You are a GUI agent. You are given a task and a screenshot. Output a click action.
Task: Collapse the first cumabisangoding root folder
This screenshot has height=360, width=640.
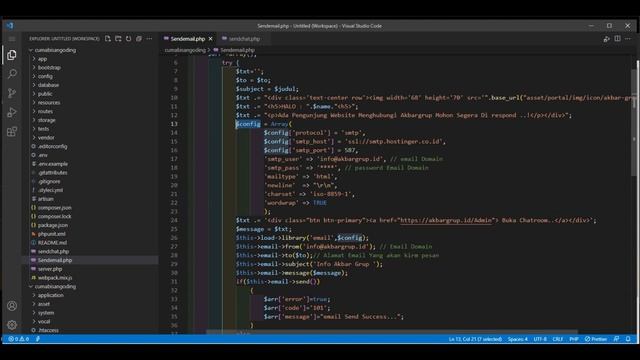pyautogui.click(x=55, y=50)
